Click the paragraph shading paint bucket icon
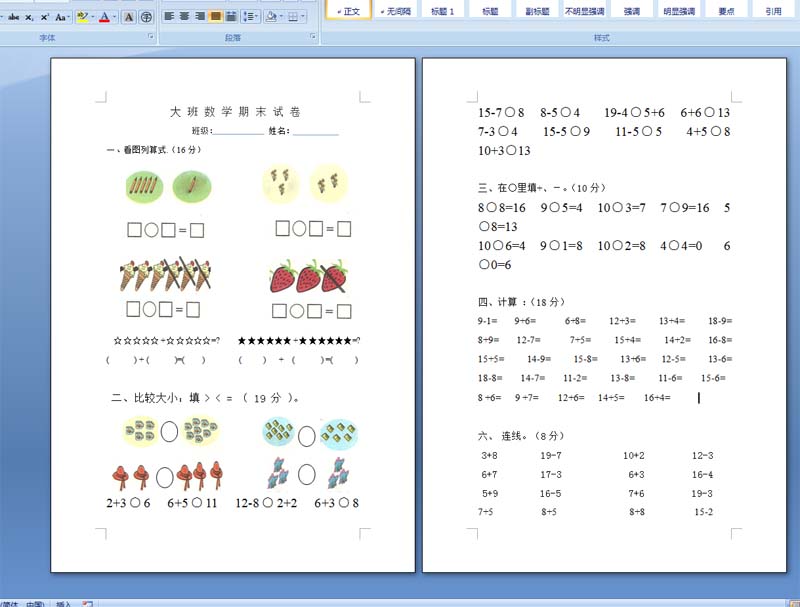 point(271,17)
